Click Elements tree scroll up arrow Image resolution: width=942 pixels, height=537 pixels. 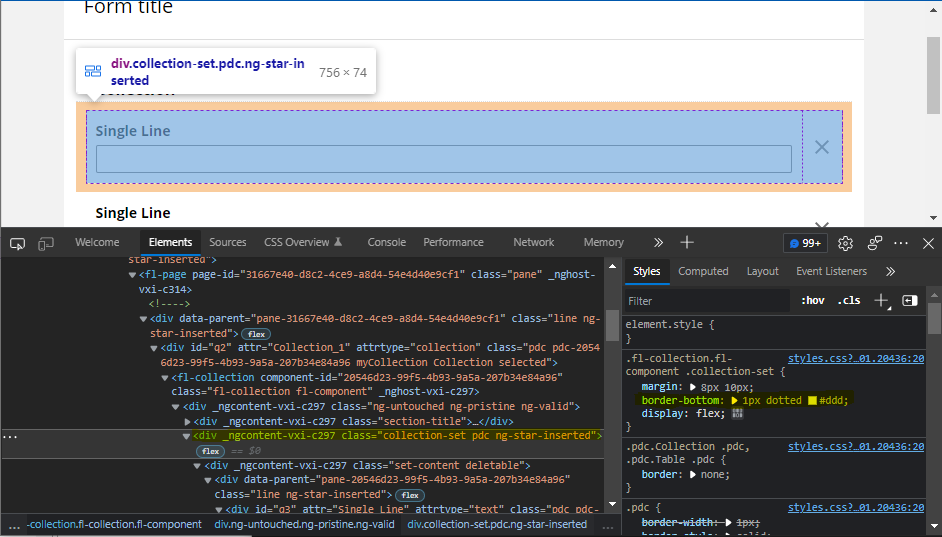click(612, 266)
